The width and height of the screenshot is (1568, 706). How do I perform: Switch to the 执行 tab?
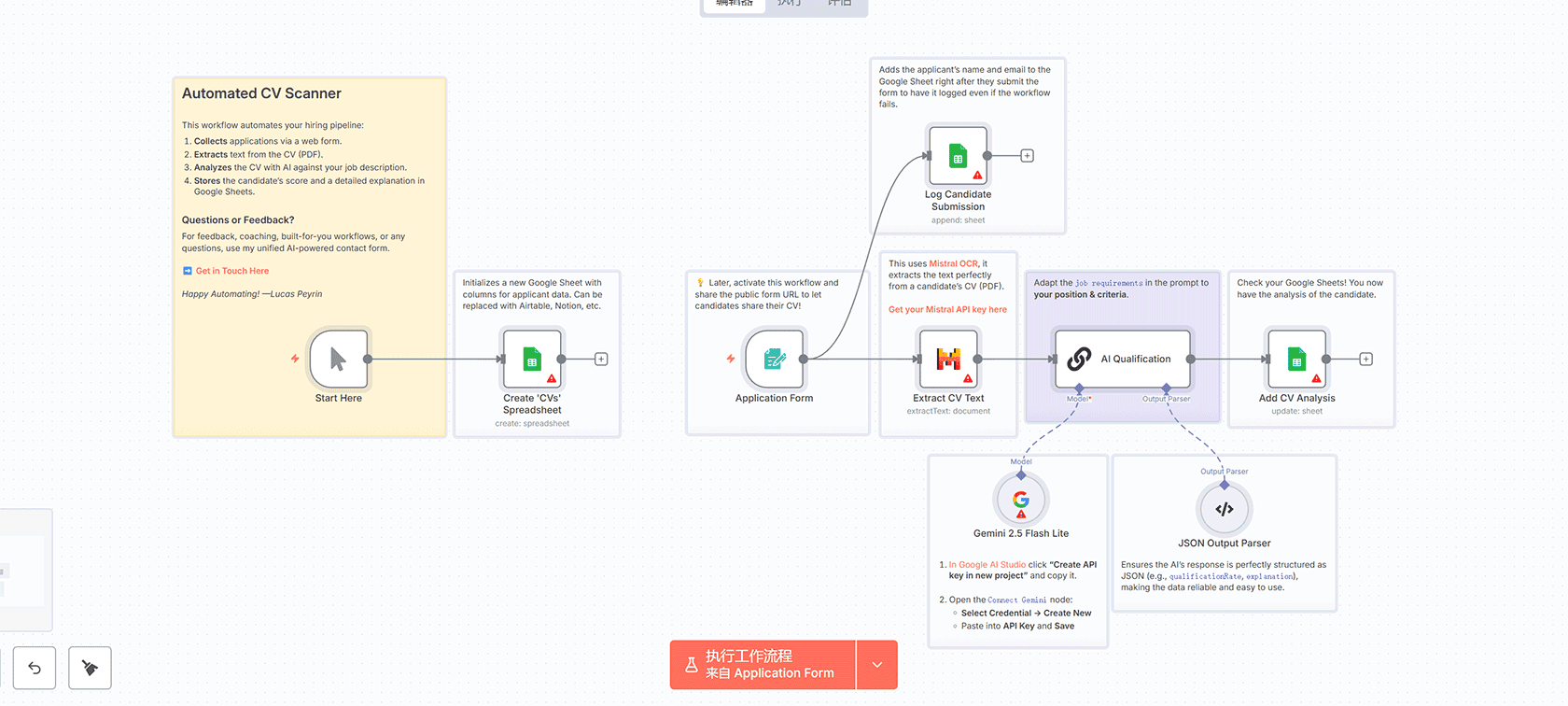pos(790,4)
